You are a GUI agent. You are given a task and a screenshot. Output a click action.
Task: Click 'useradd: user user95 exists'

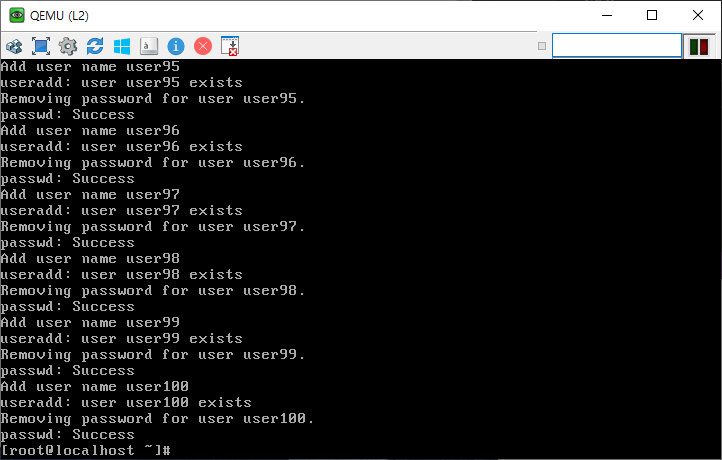click(x=122, y=83)
